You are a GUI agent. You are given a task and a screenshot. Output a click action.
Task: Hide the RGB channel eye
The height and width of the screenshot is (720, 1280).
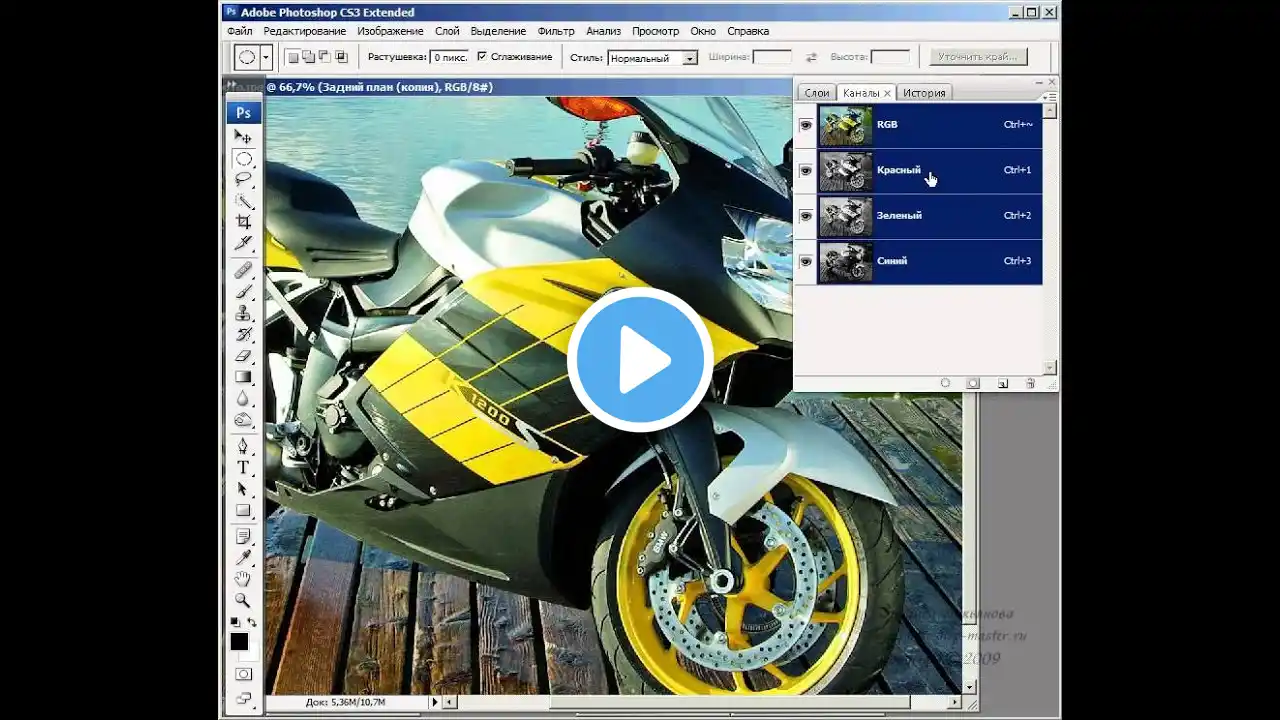(x=806, y=125)
